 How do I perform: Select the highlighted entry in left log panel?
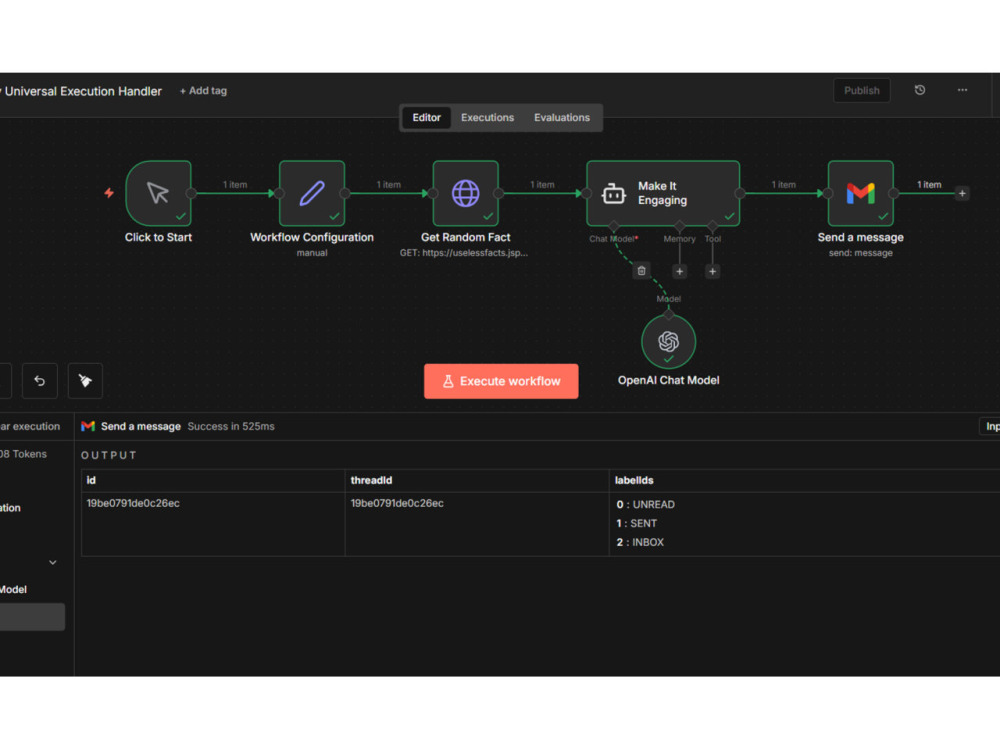click(x=32, y=617)
